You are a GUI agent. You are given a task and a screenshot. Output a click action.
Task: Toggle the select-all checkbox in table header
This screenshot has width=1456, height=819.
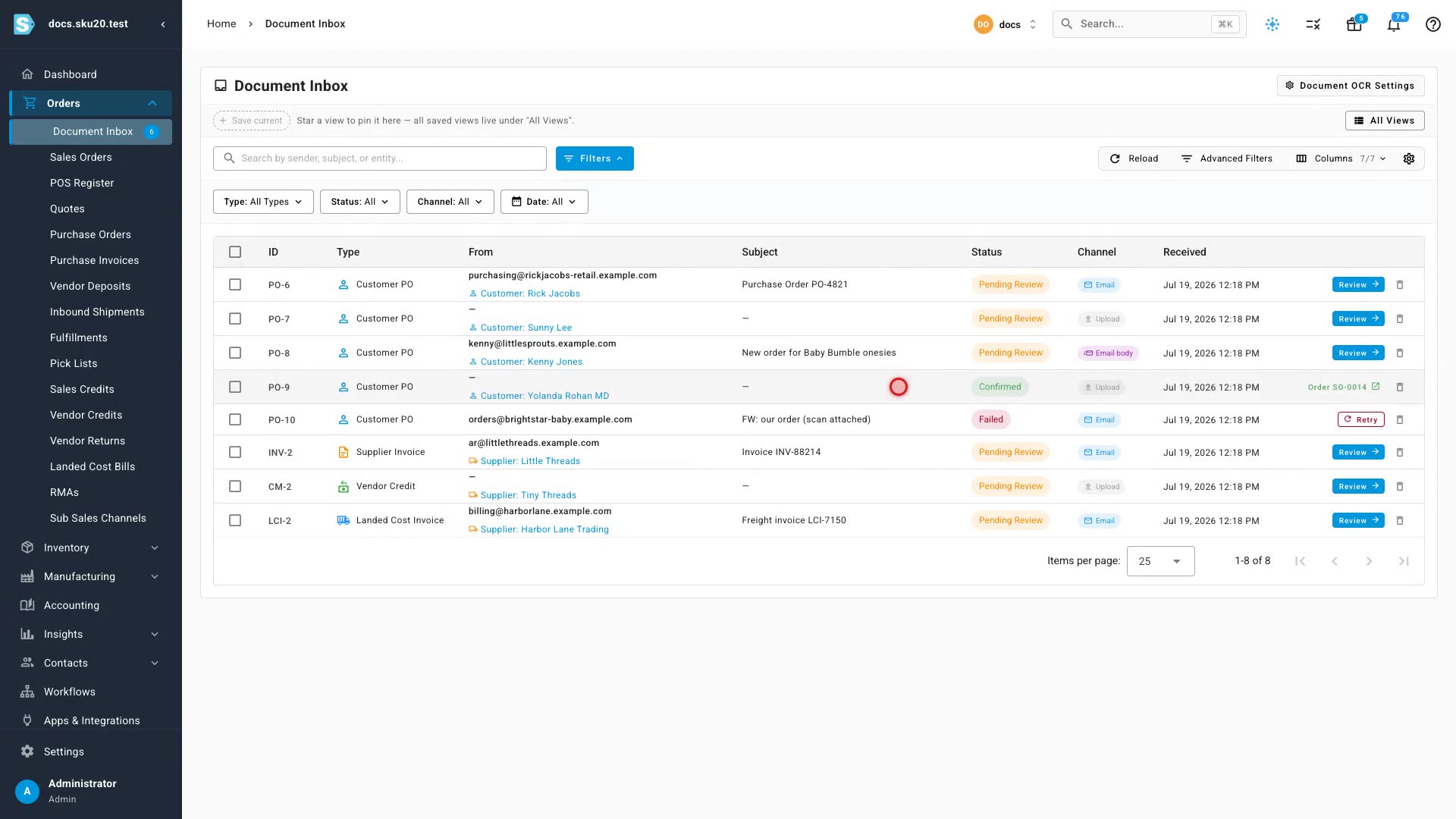coord(235,252)
